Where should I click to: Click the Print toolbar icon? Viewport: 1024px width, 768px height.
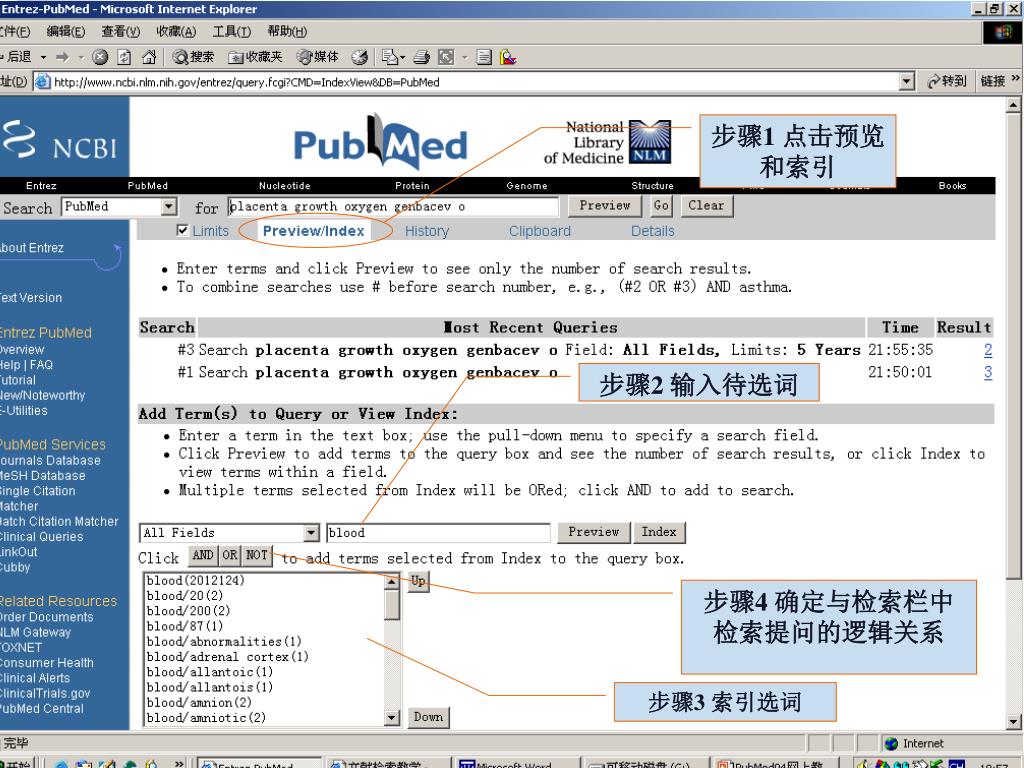pyautogui.click(x=421, y=57)
